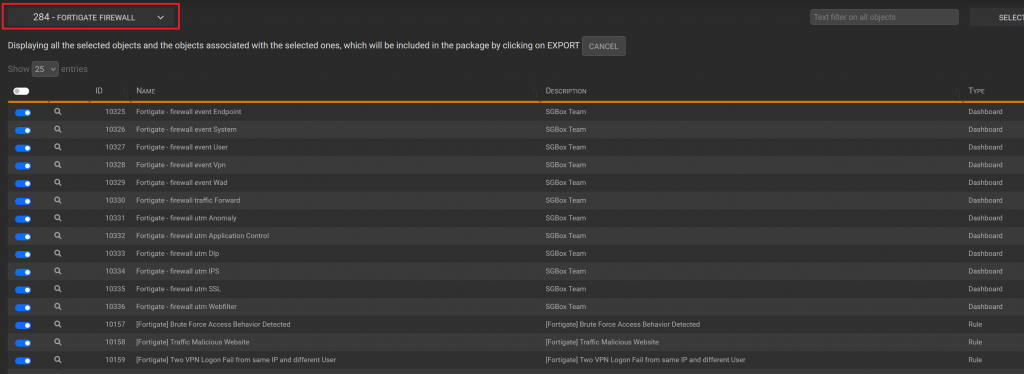The width and height of the screenshot is (1024, 374).
Task: Open magnifier for Traffic Malicious Website rule
Action: tap(57, 342)
